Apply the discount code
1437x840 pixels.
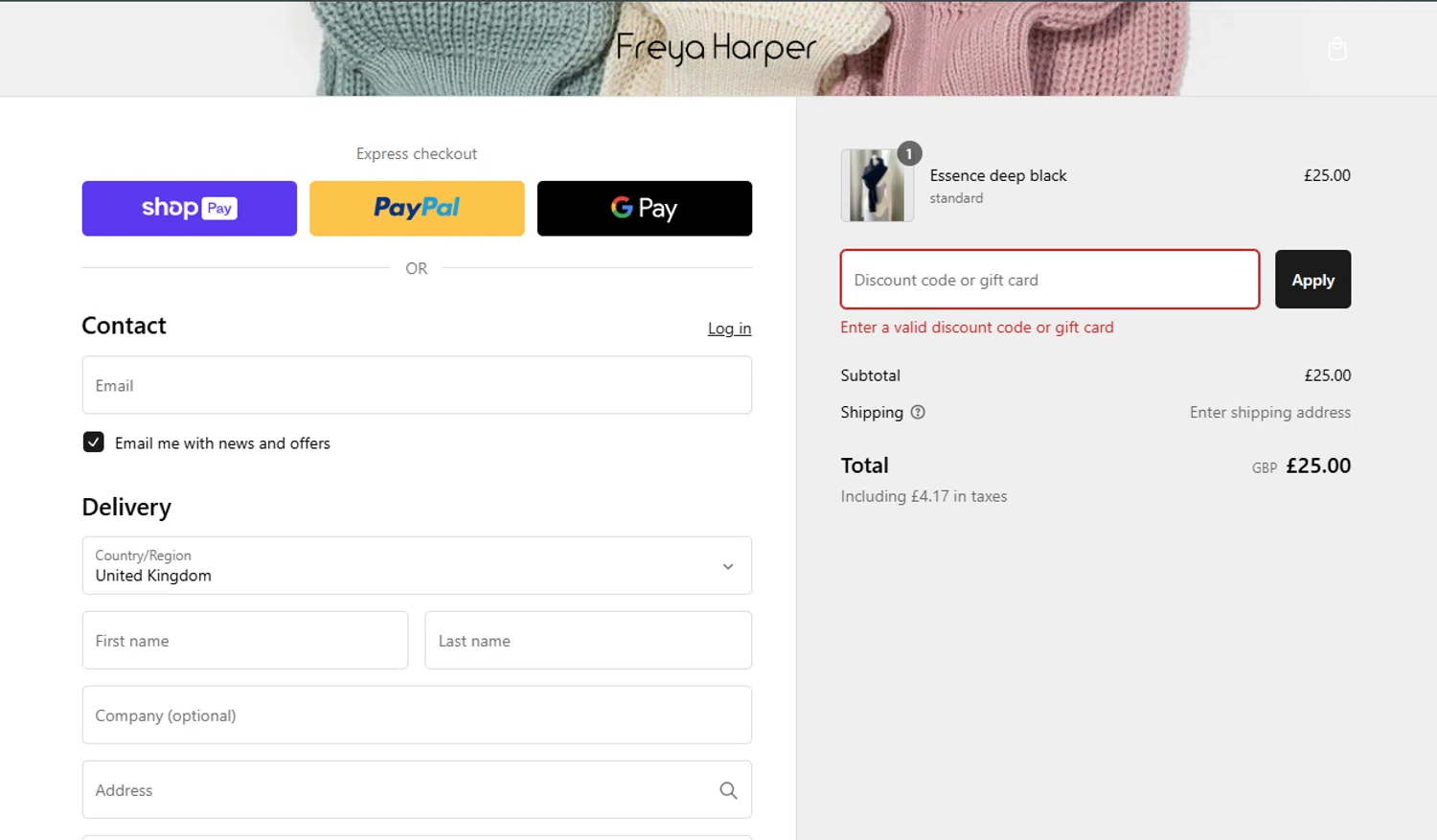1312,280
